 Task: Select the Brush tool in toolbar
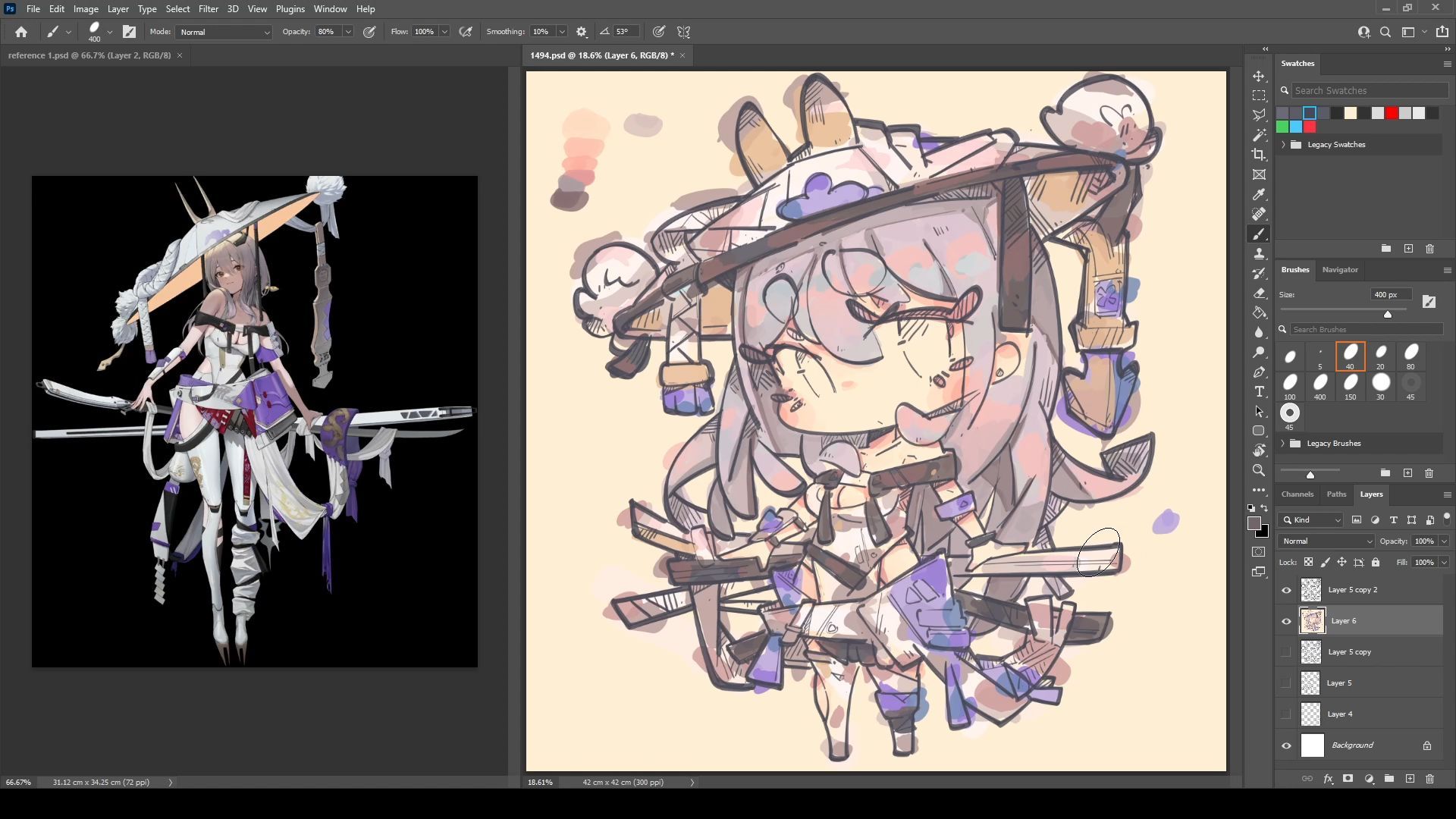[1259, 234]
